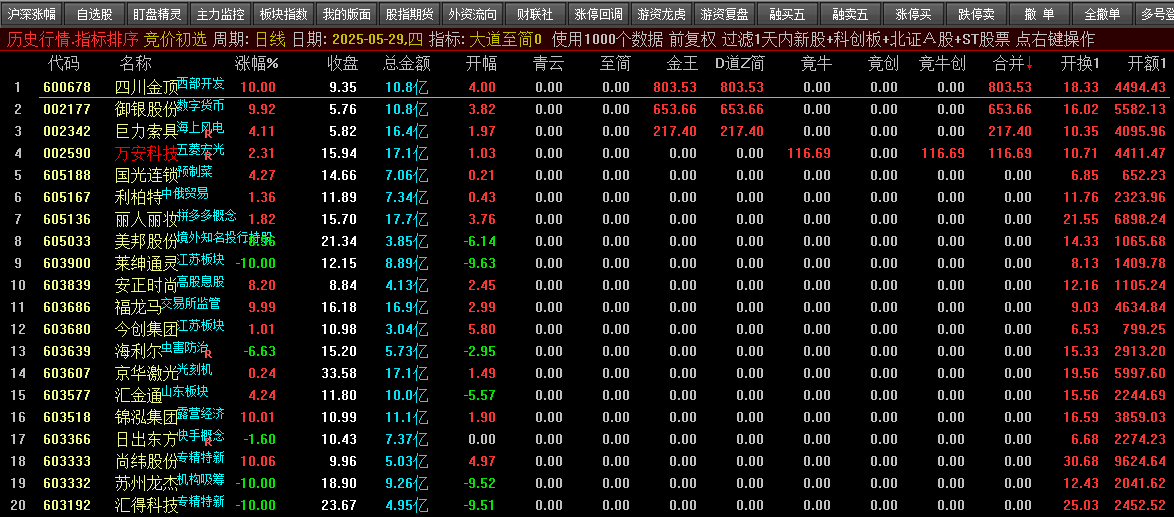Click the 融卖五 trade button

coord(849,13)
